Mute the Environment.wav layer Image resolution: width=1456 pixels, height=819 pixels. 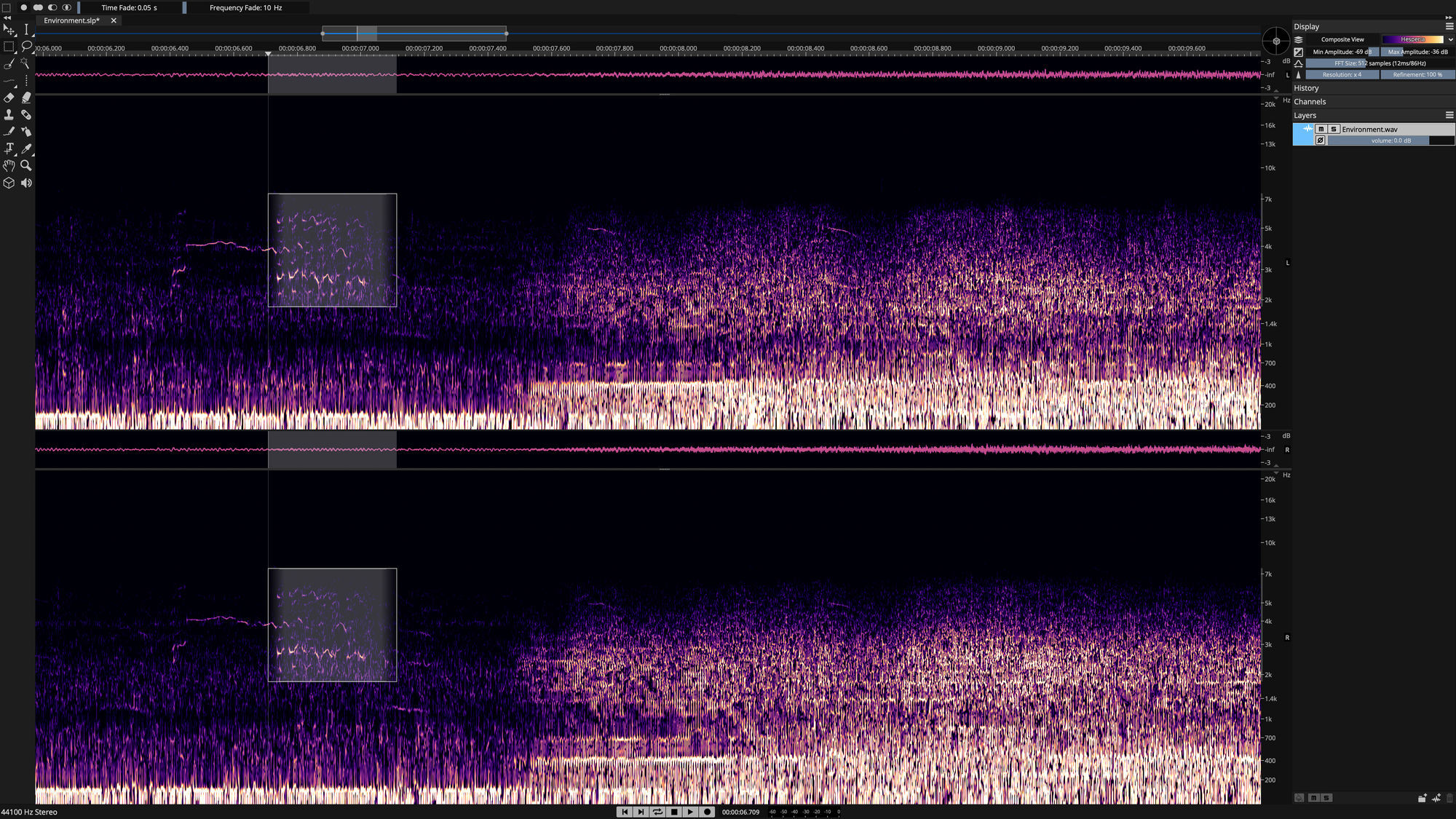click(x=1321, y=129)
